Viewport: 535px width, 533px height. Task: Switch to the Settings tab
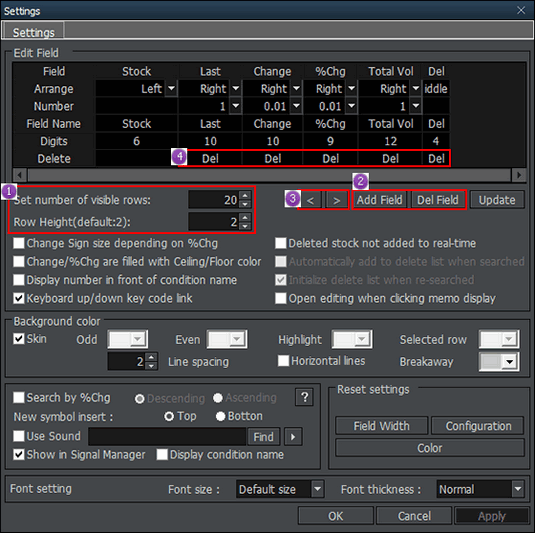[x=33, y=31]
